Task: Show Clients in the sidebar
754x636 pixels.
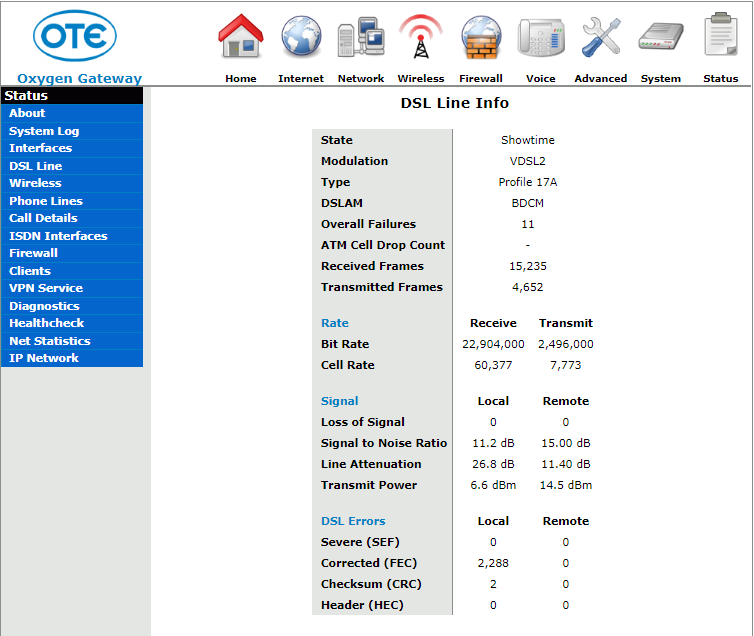Action: [x=72, y=271]
